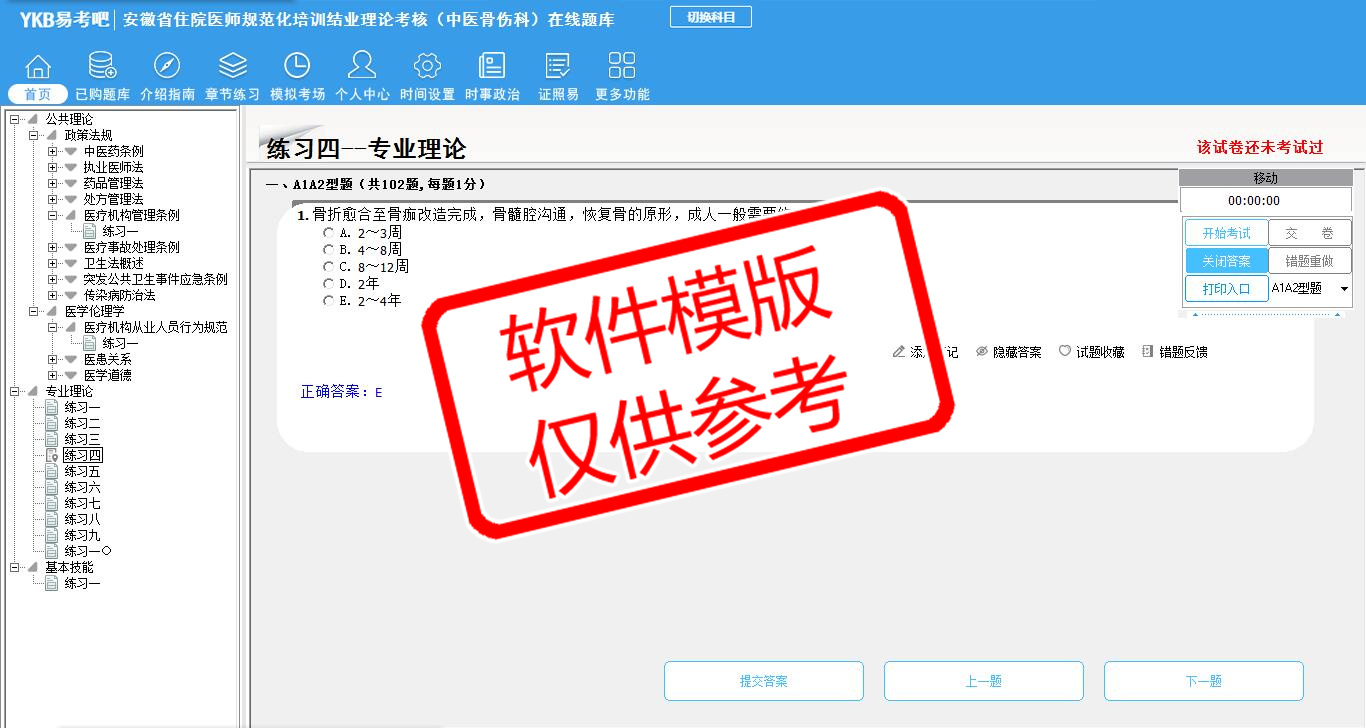Collapse the 专业理论 tree section
The height and width of the screenshot is (728, 1366).
pyautogui.click(x=15, y=392)
